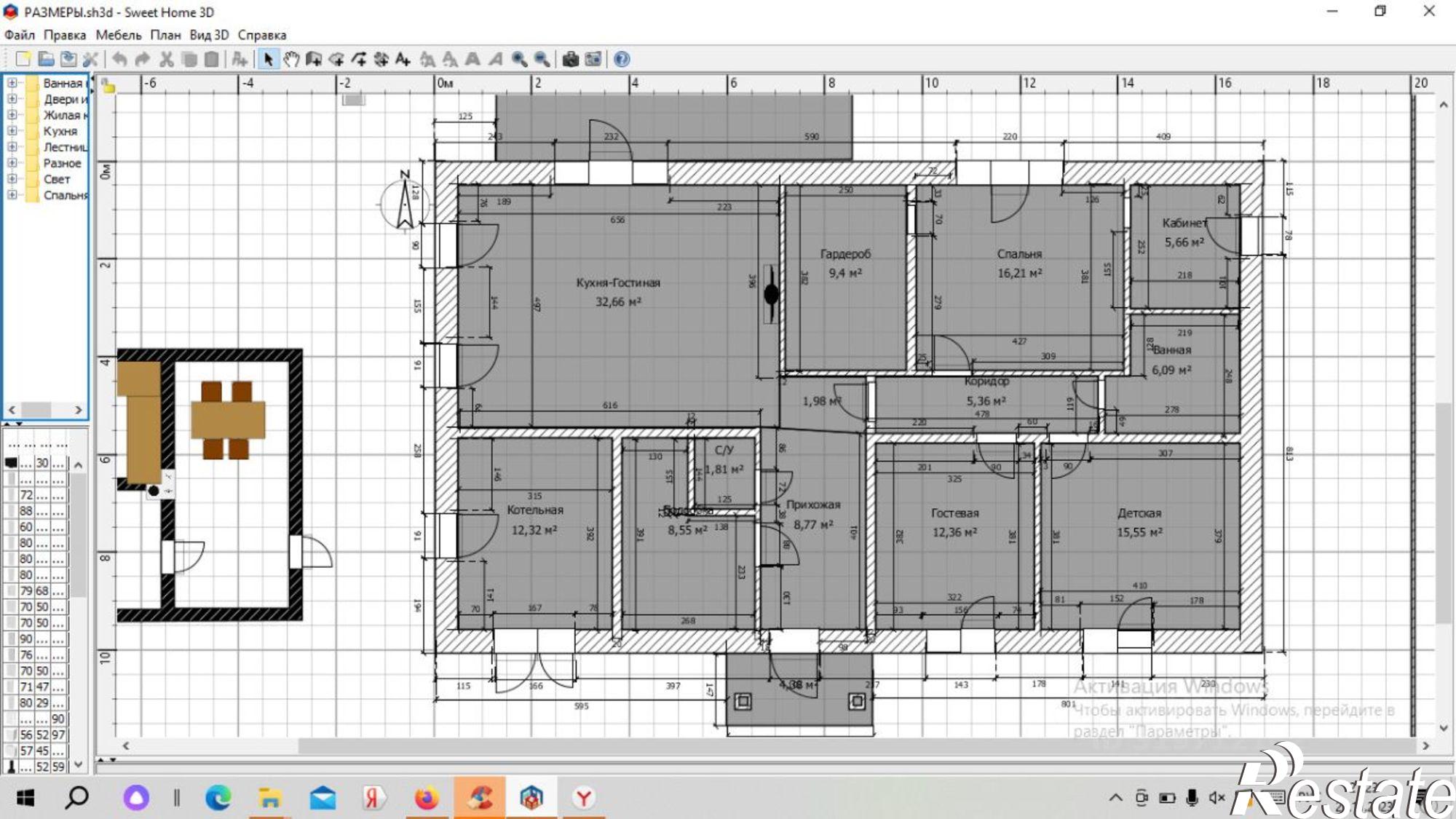Expand the Свет category node
Screen dimensions: 1456x819
click(x=12, y=179)
